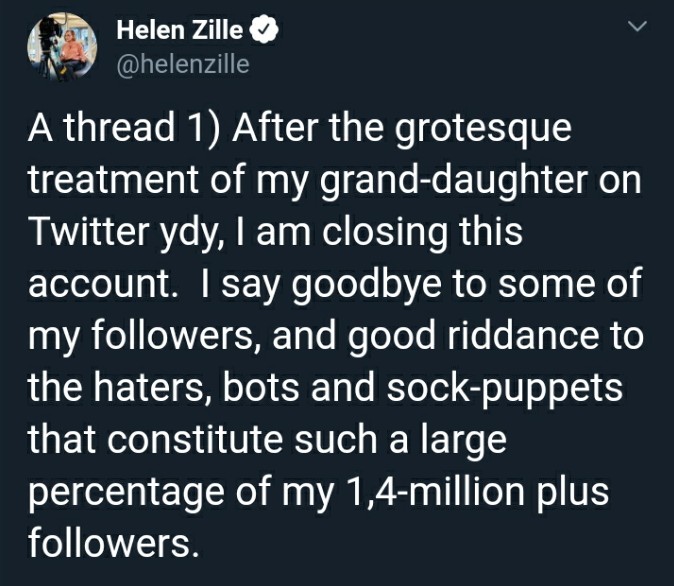Click the word 'haters,' in tweet

152,388
